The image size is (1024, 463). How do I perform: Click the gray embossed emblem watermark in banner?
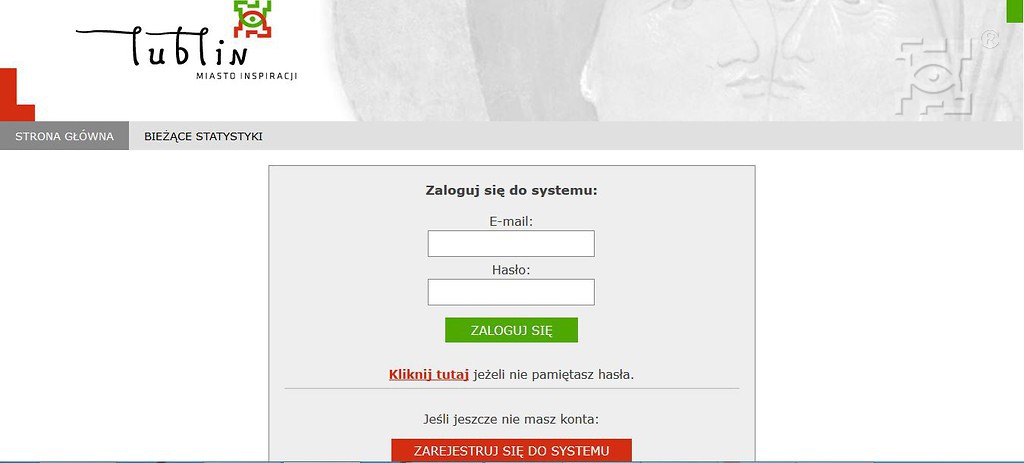tap(935, 77)
